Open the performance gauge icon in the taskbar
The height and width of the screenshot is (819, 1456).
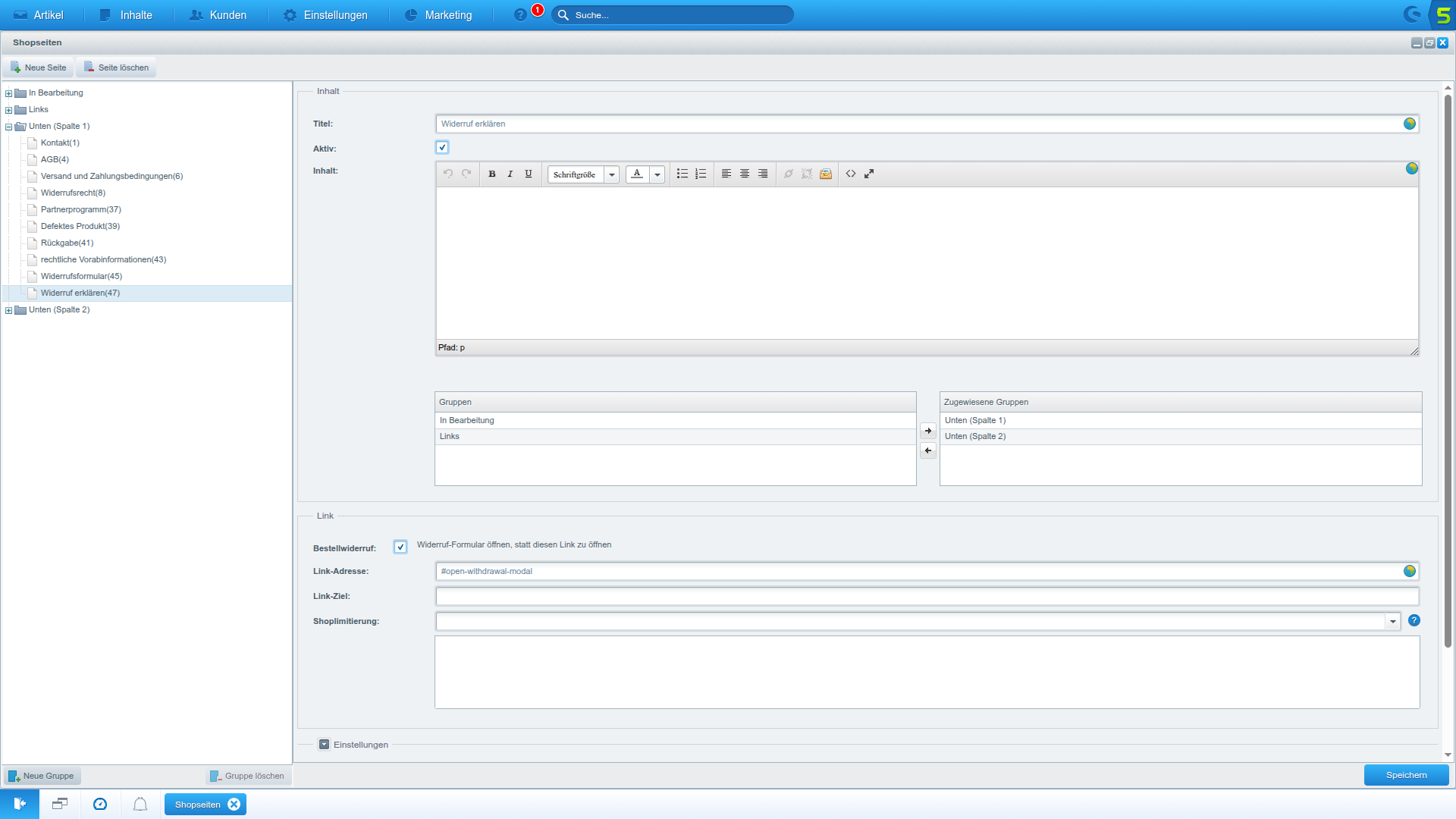coord(100,804)
